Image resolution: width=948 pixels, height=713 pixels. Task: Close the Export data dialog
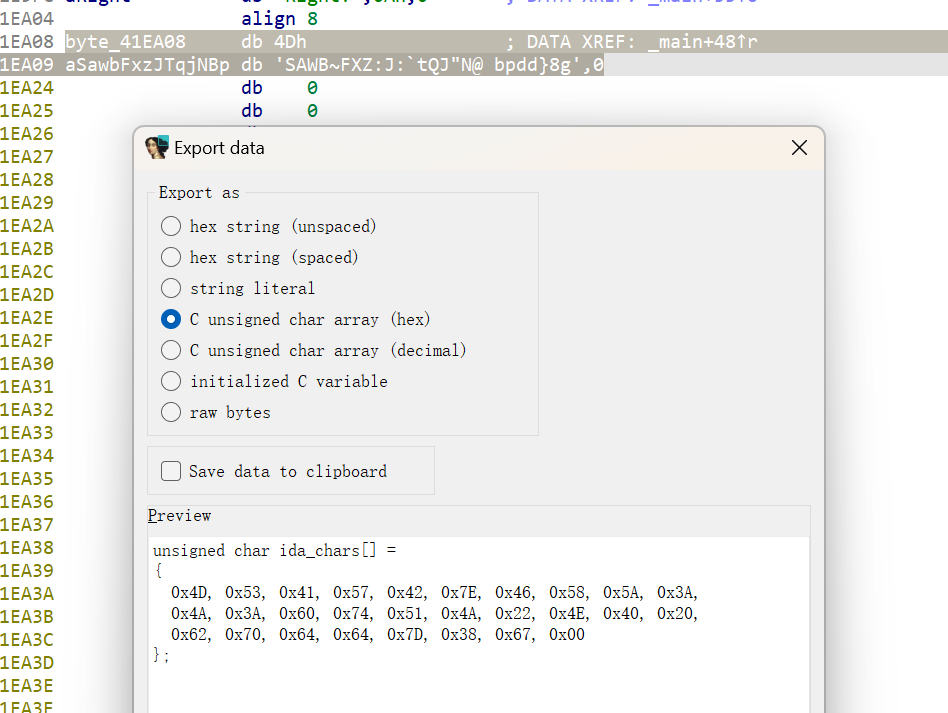click(799, 148)
